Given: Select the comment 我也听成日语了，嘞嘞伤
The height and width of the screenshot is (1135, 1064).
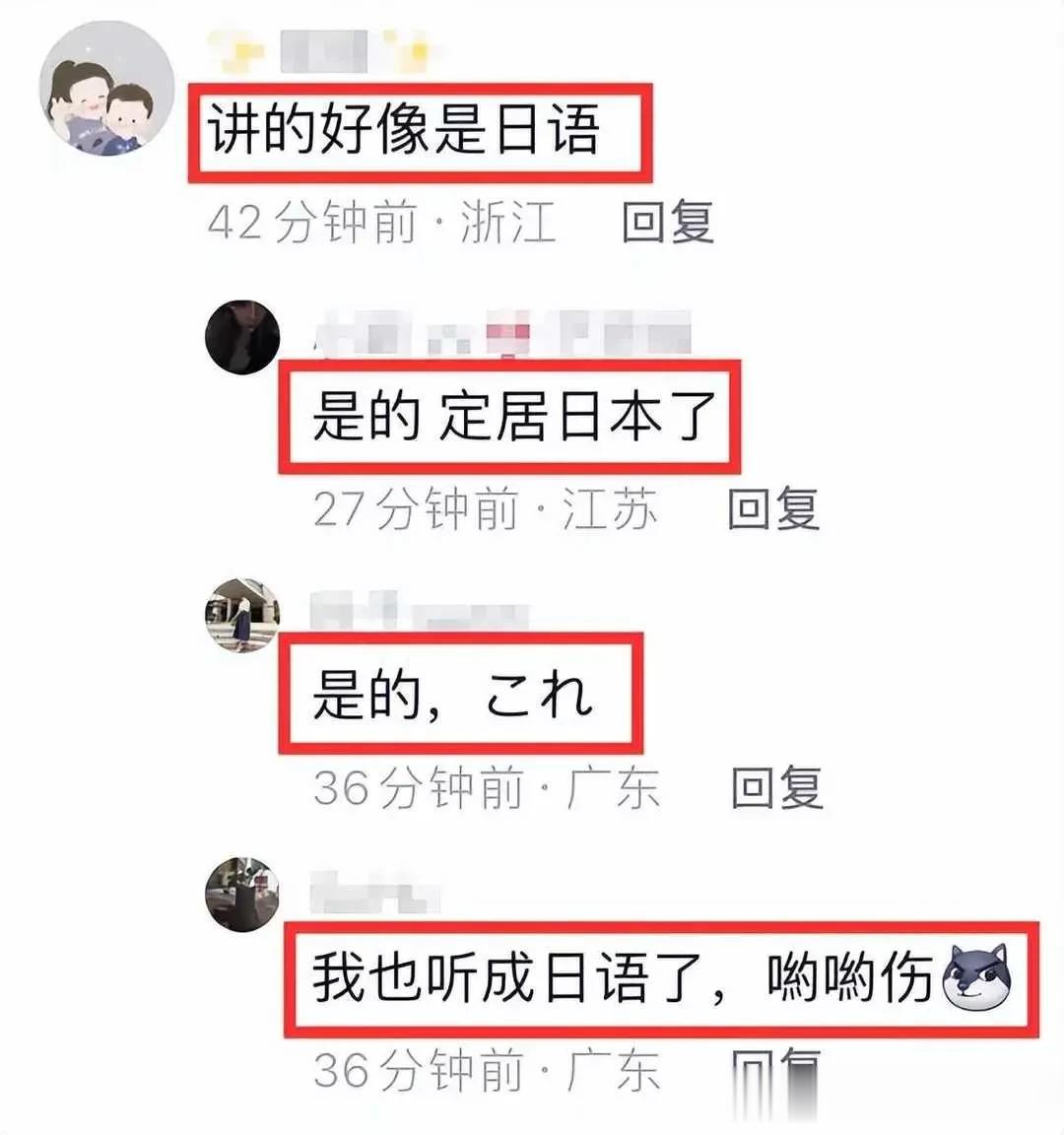Looking at the screenshot, I should tap(662, 978).
